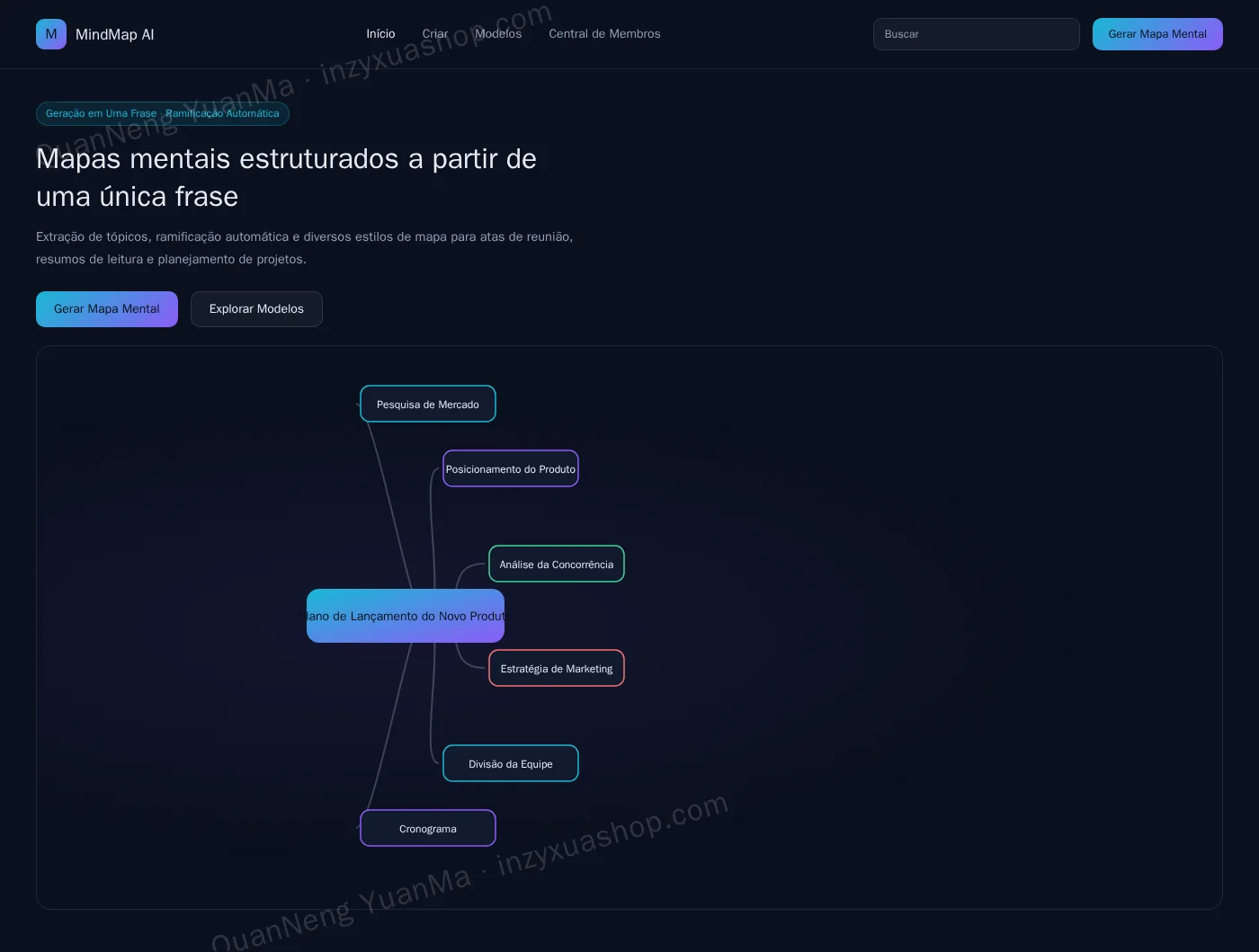
Task: Click header Gerar Mapa Mental button
Action: 1157,34
